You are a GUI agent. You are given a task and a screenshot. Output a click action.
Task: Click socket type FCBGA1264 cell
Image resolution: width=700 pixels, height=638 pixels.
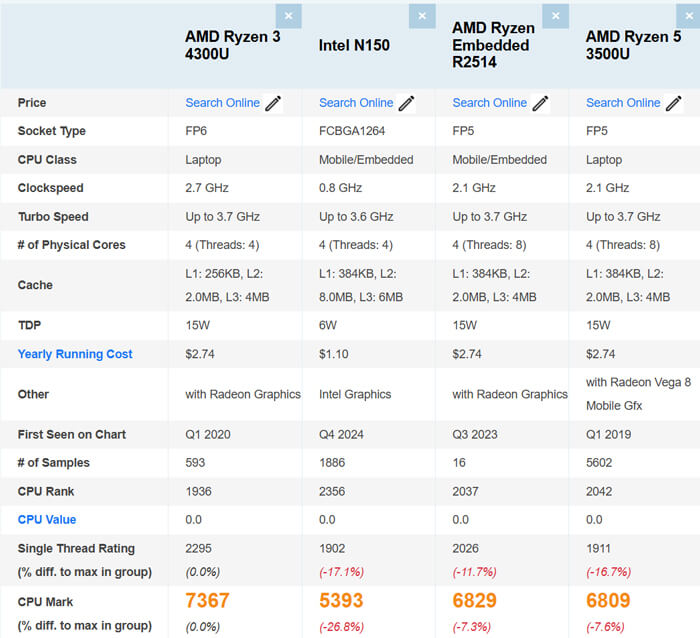tap(352, 131)
